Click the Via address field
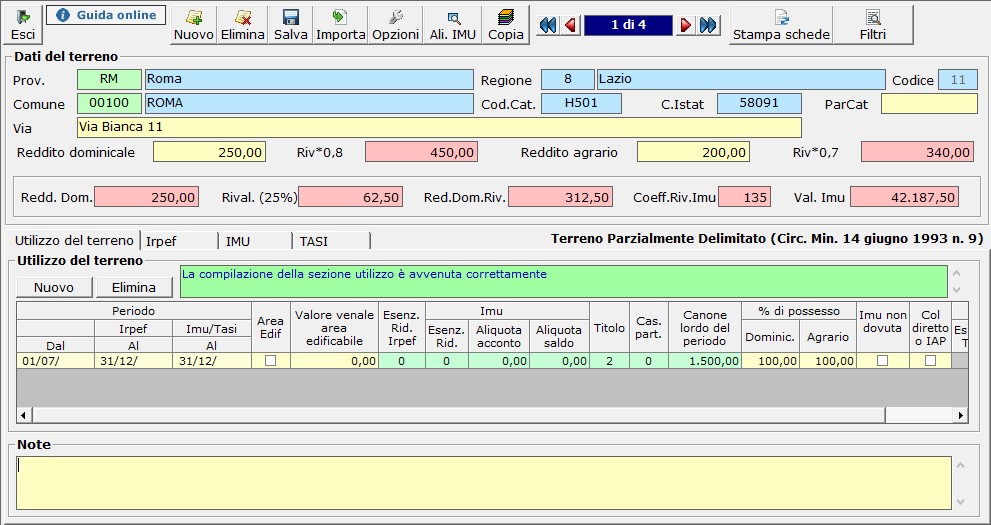The width and height of the screenshot is (991, 525). click(438, 128)
